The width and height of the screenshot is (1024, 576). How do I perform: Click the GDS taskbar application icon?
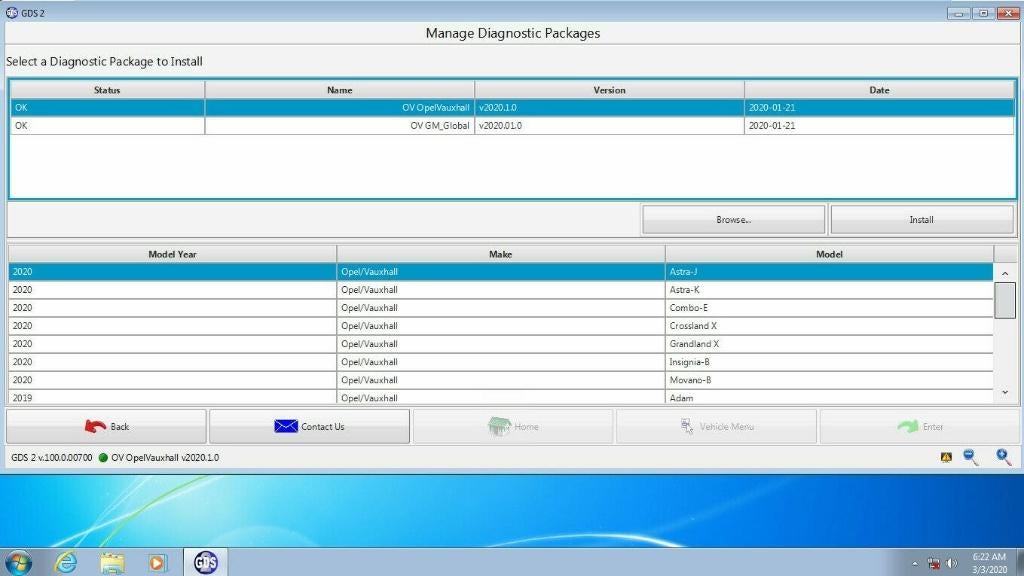(206, 562)
